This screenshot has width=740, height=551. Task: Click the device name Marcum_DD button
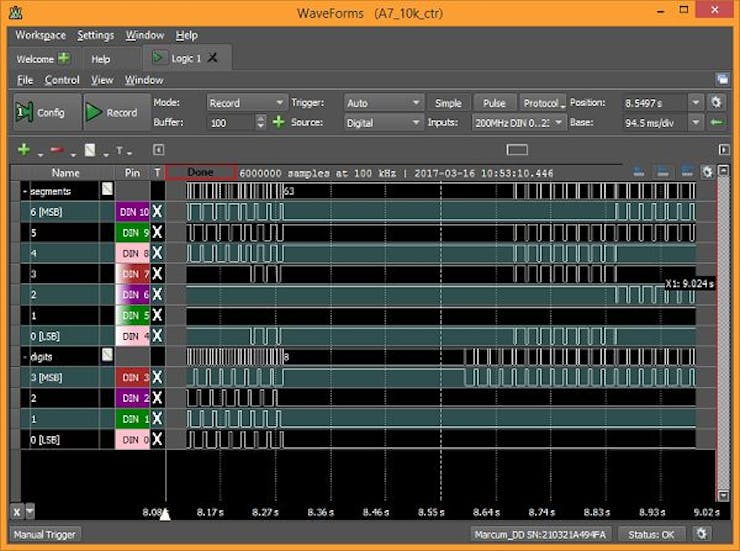pyautogui.click(x=540, y=534)
